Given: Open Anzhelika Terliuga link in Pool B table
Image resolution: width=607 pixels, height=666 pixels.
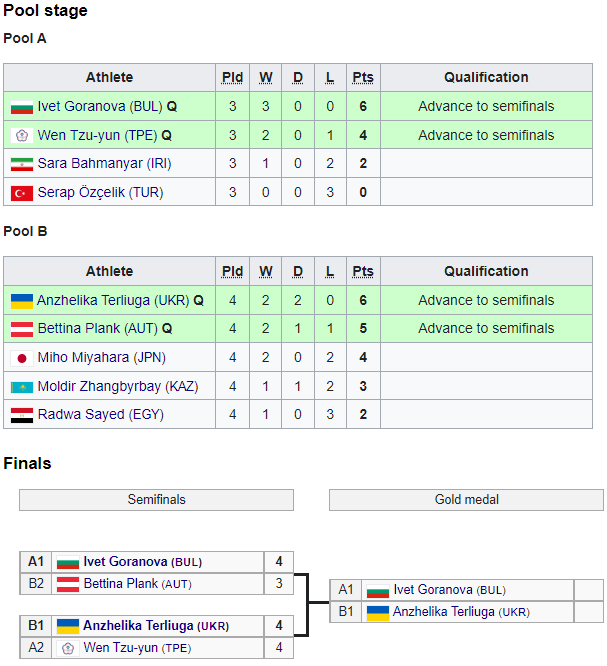Looking at the screenshot, I should pyautogui.click(x=96, y=300).
